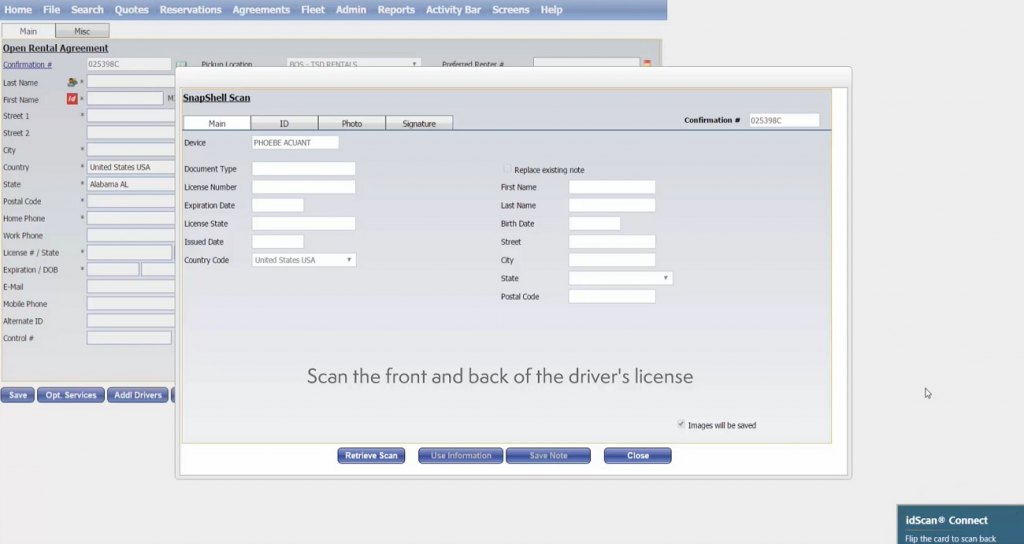Click the Last Name field in SnapShell Scan

[x=612, y=205]
